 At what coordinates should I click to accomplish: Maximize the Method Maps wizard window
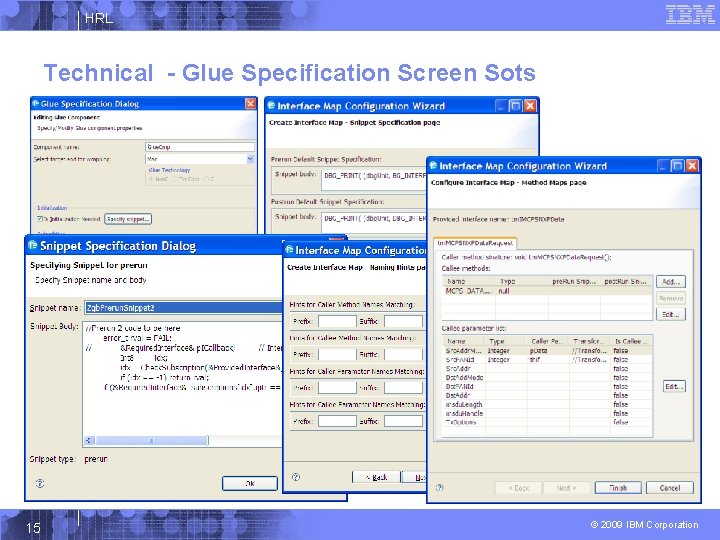click(x=677, y=166)
